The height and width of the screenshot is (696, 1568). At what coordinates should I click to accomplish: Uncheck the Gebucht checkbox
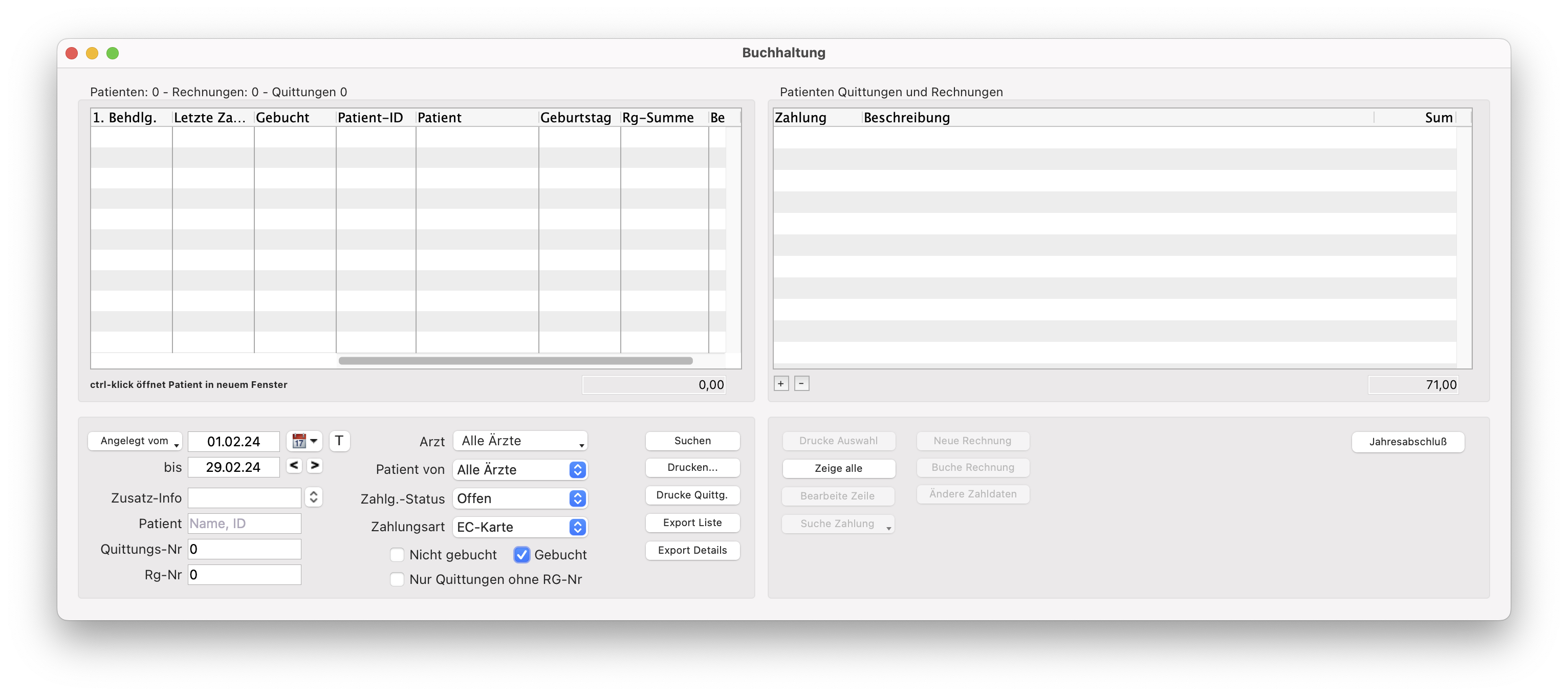coord(521,555)
